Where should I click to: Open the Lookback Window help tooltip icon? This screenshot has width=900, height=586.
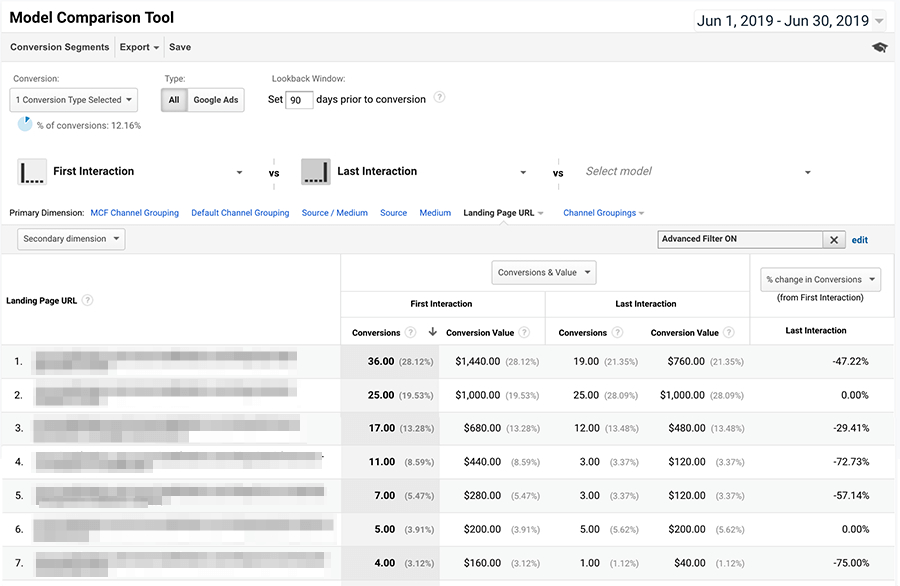click(x=439, y=98)
